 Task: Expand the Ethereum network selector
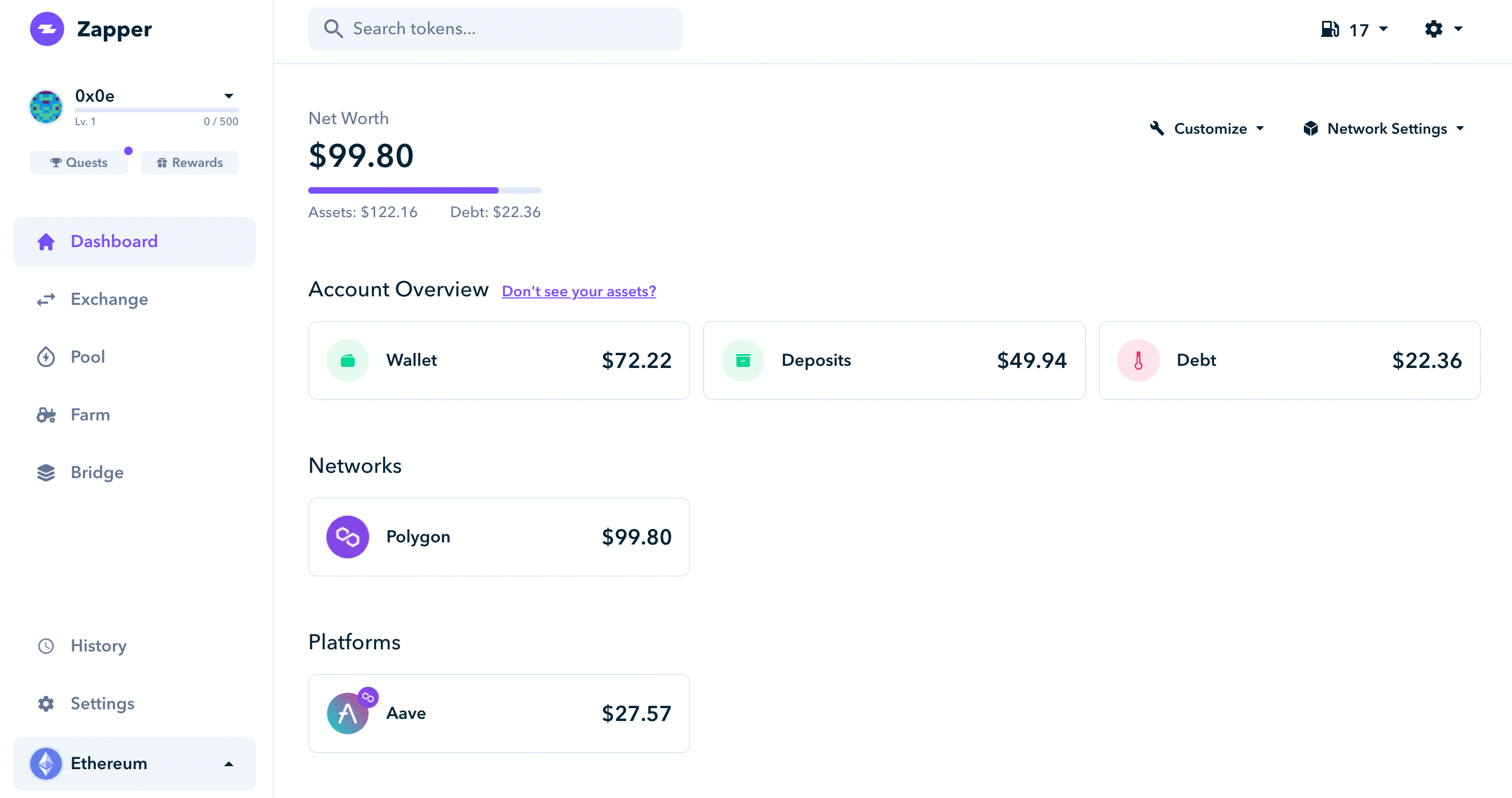(x=134, y=763)
